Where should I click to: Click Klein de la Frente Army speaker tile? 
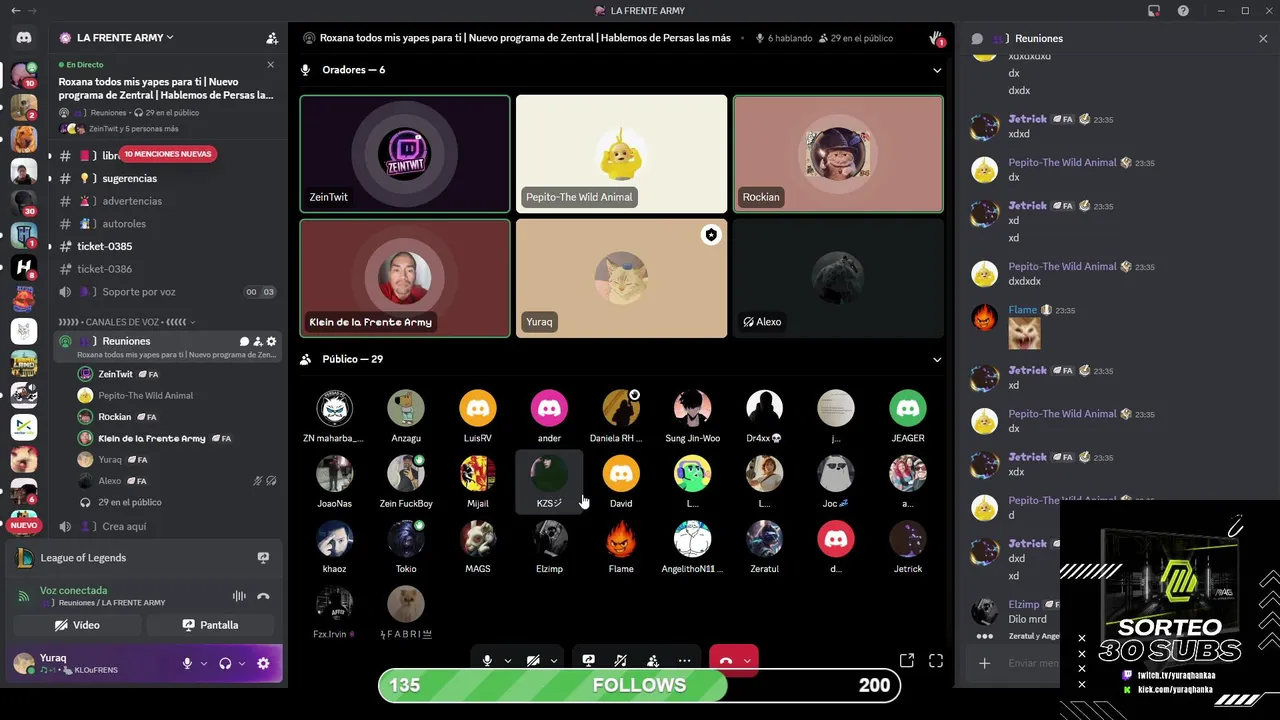click(405, 278)
